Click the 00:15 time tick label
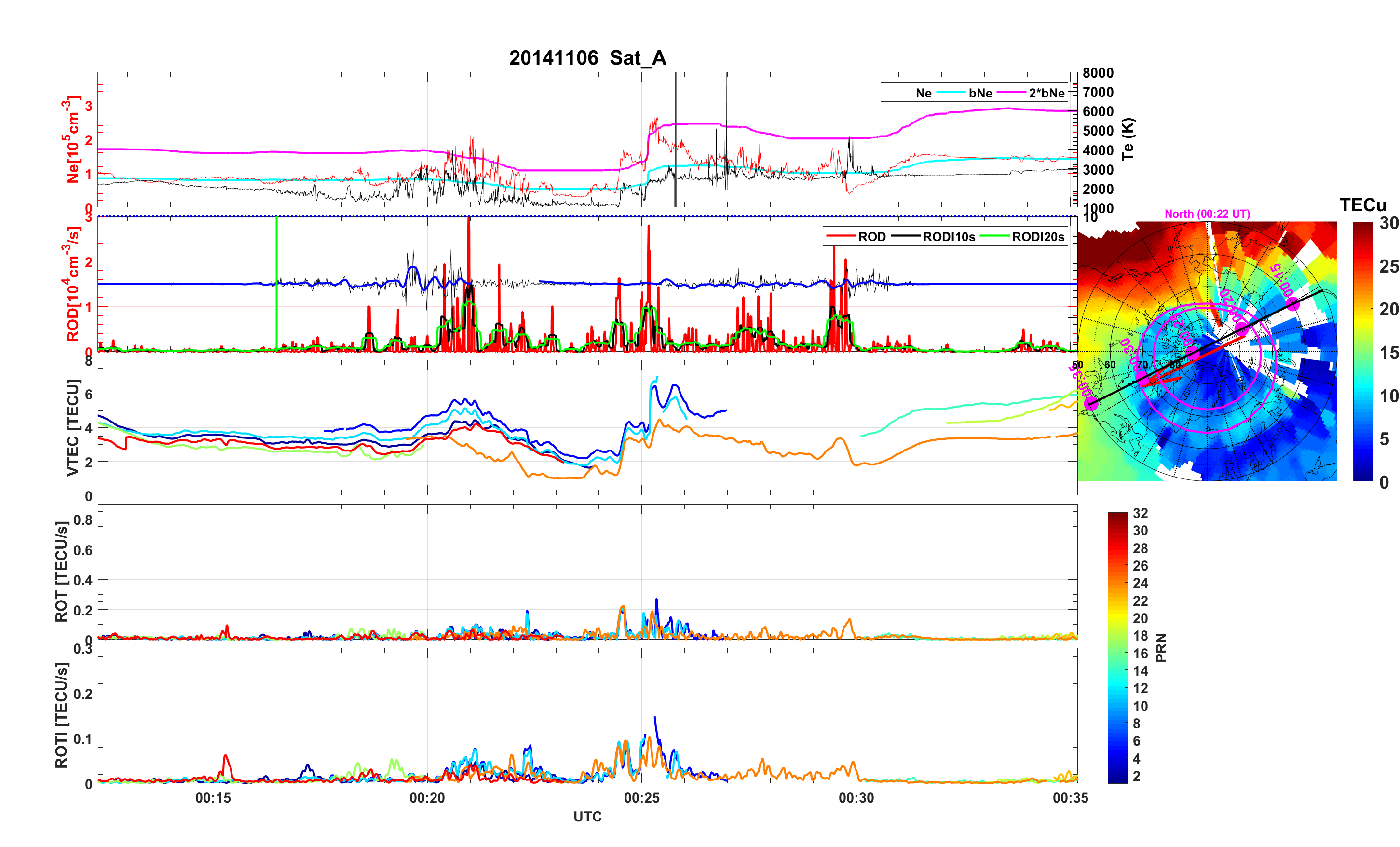 (x=213, y=797)
